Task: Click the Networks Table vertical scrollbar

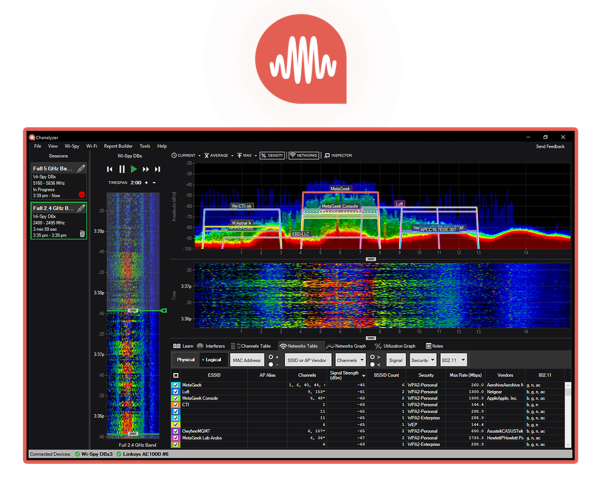Action: 568,414
